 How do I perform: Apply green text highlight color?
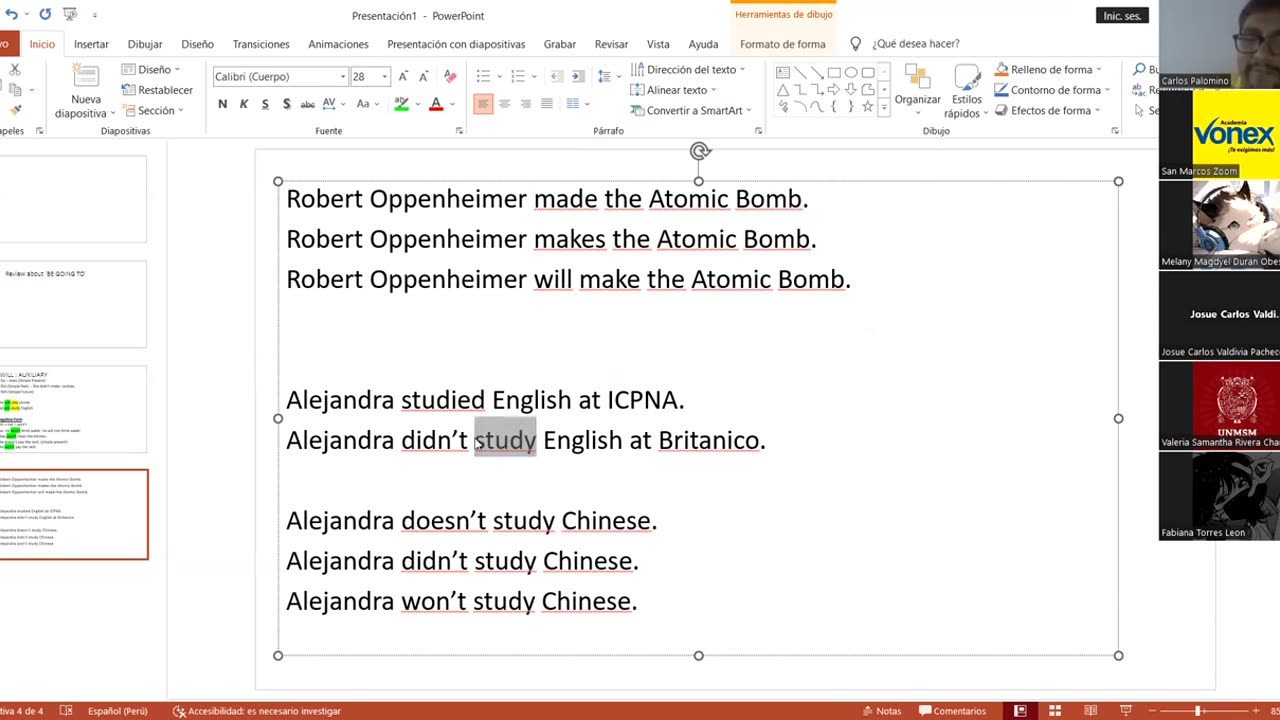tap(401, 104)
